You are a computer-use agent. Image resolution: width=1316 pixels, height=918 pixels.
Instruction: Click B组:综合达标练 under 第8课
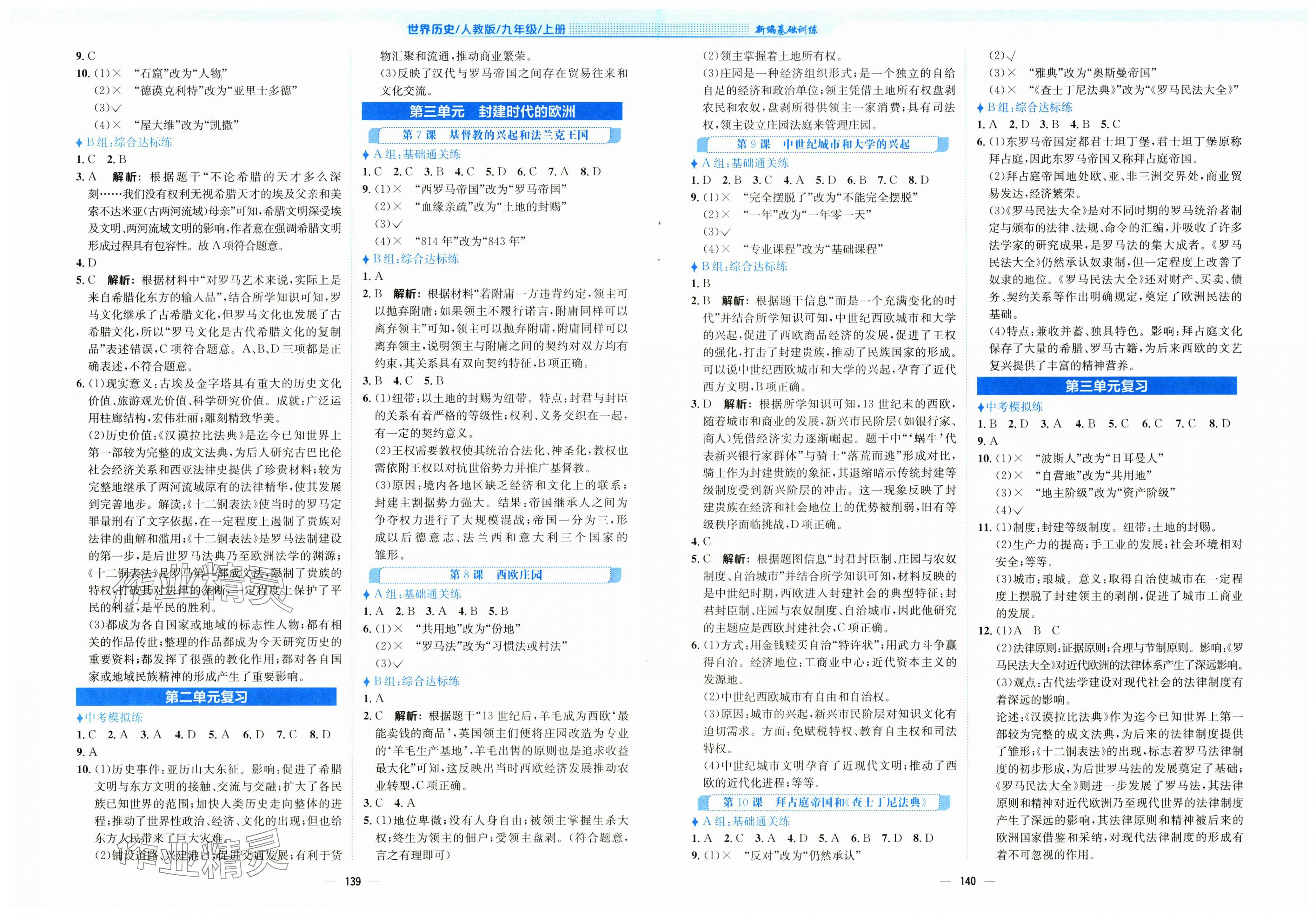411,681
